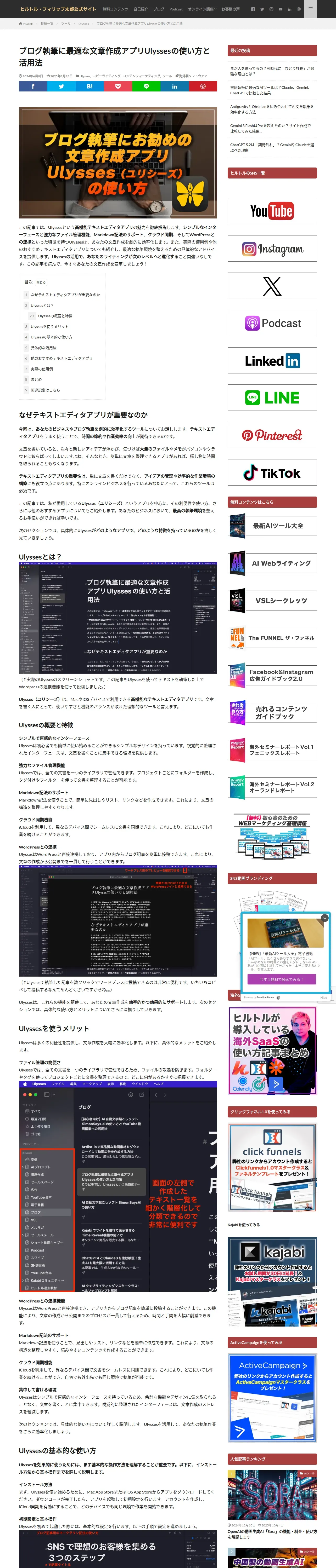Open Ulysses breadcrumb link

[83, 24]
